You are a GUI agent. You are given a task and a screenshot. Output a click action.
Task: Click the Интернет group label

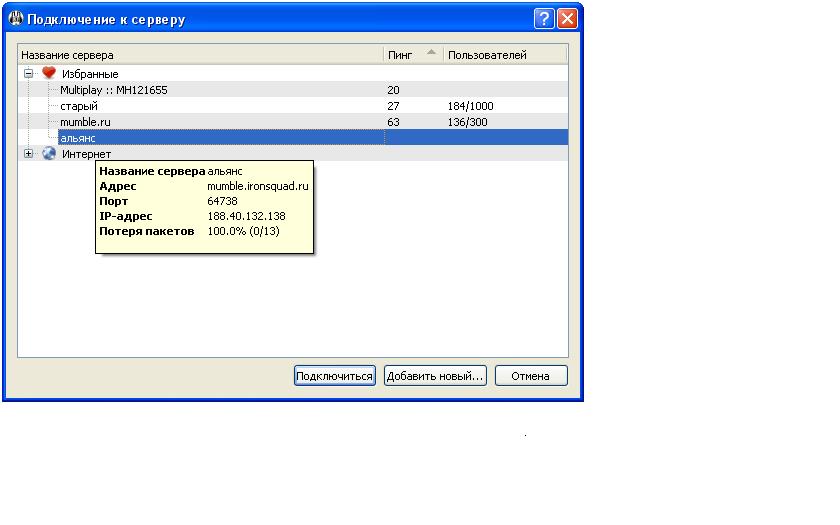86,154
